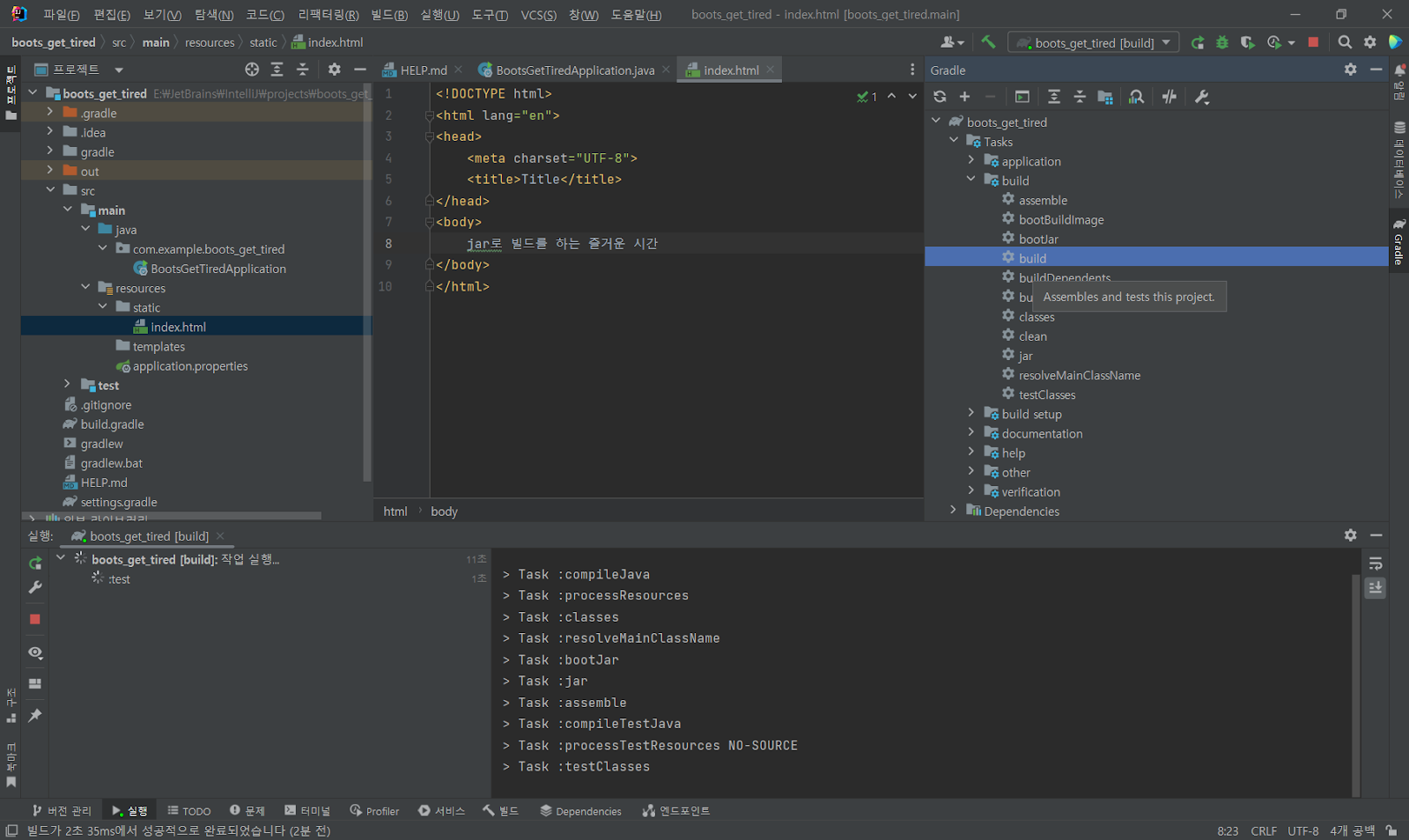Reload all Gradle projects
Image resolution: width=1409 pixels, height=840 pixels.
click(940, 97)
